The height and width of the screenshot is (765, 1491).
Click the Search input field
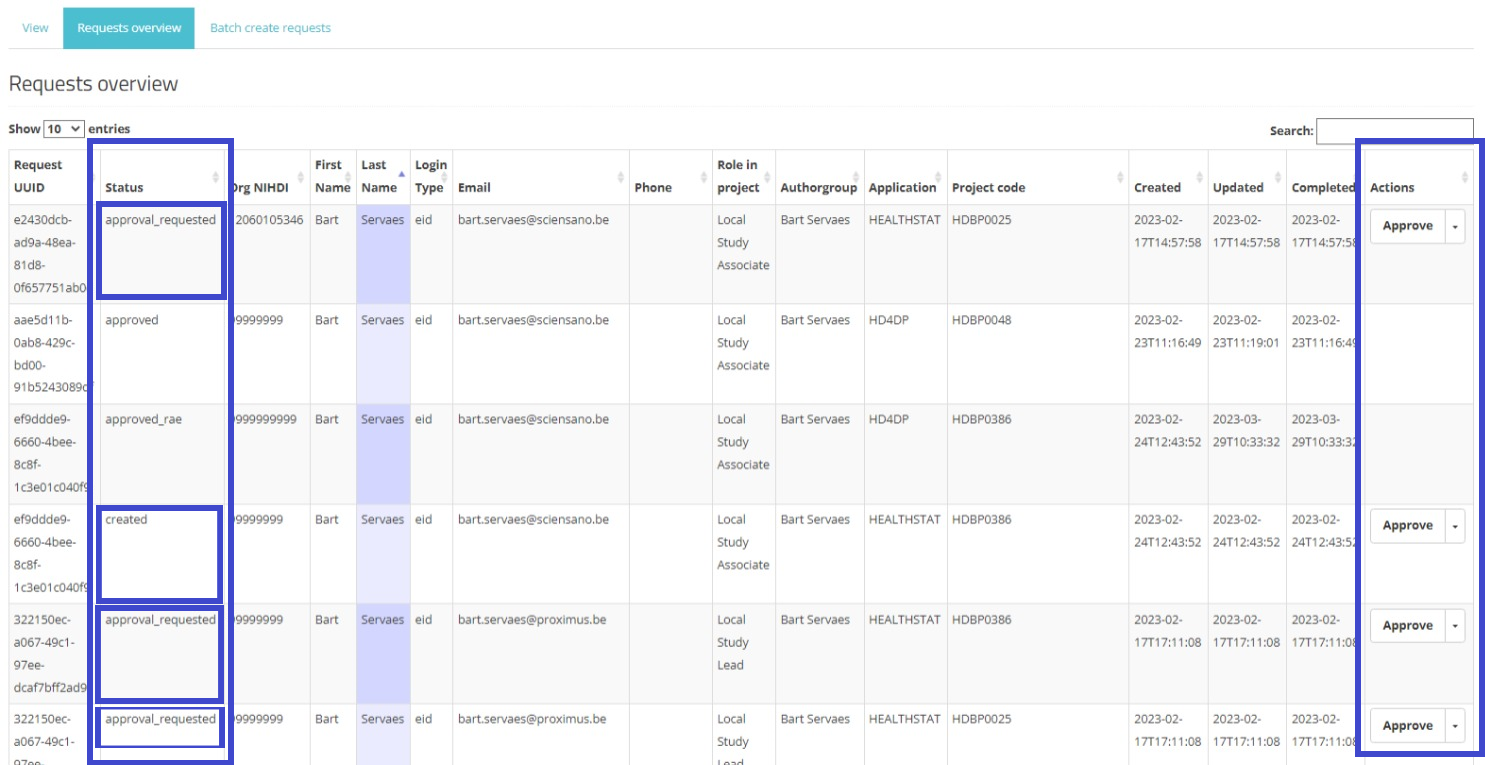(1394, 131)
